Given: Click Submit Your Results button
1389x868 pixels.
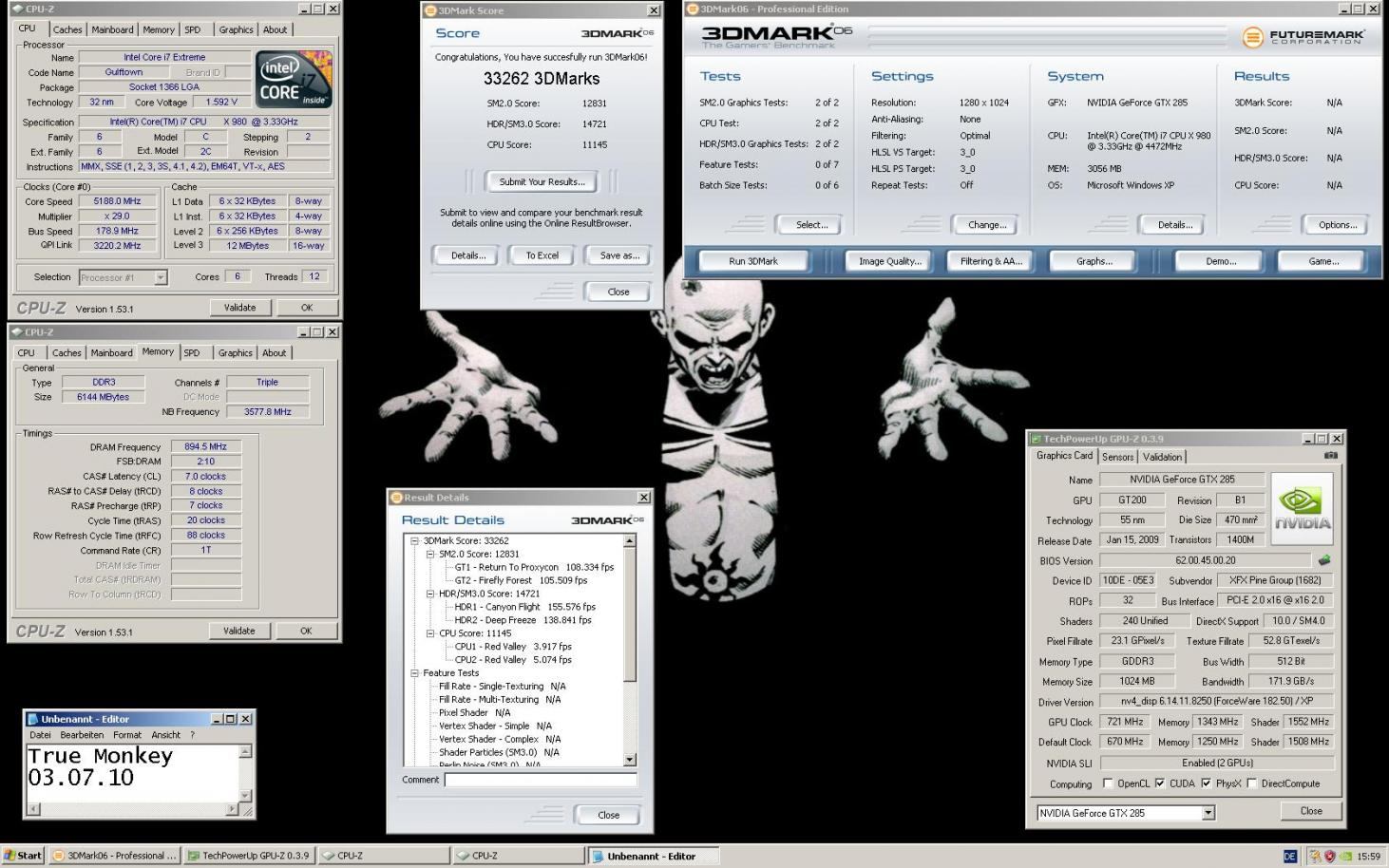Looking at the screenshot, I should (x=542, y=181).
